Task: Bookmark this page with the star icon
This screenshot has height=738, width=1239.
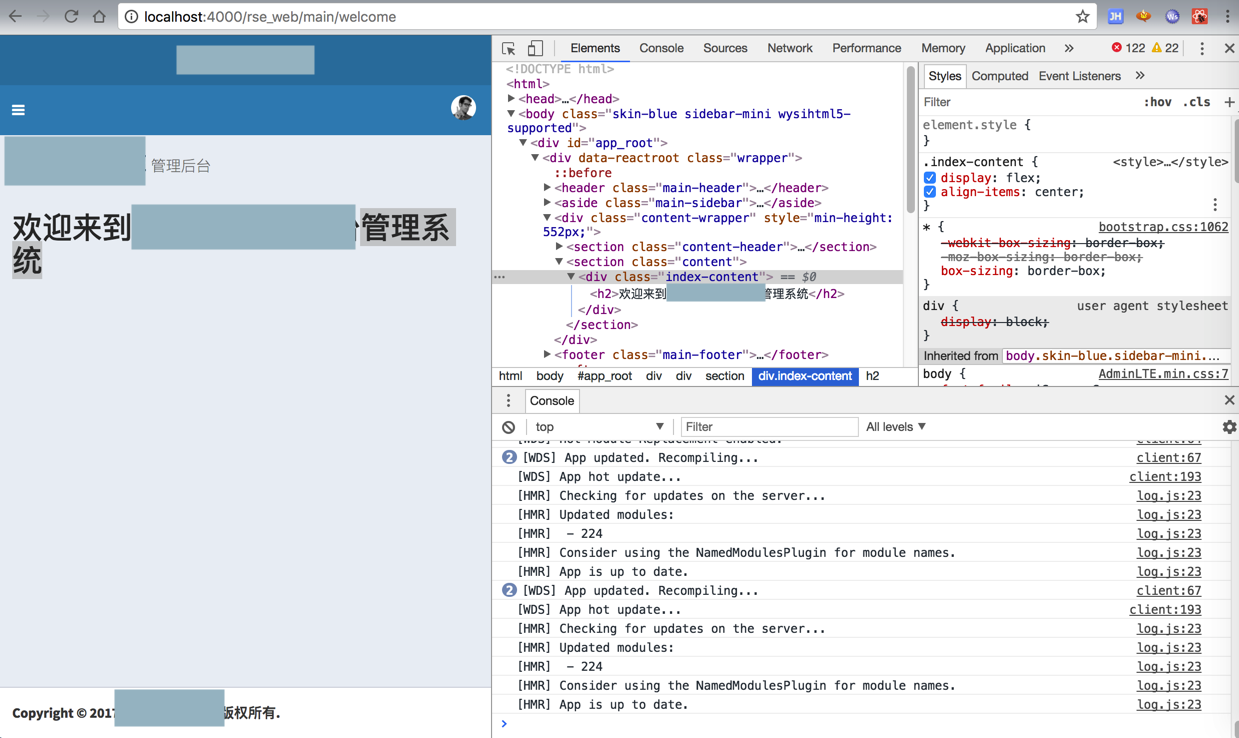Action: pyautogui.click(x=1082, y=16)
